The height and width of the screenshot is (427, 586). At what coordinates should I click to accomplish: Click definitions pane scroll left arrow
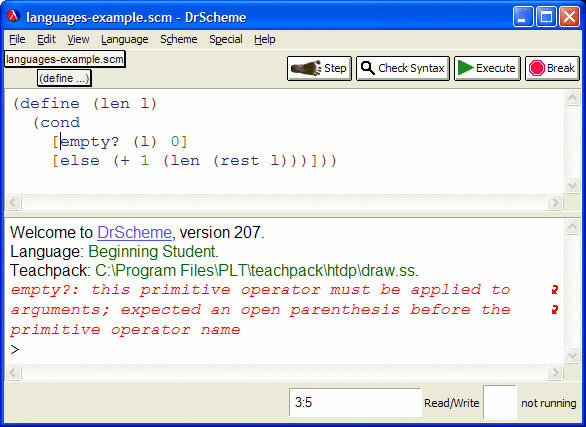pos(13,202)
